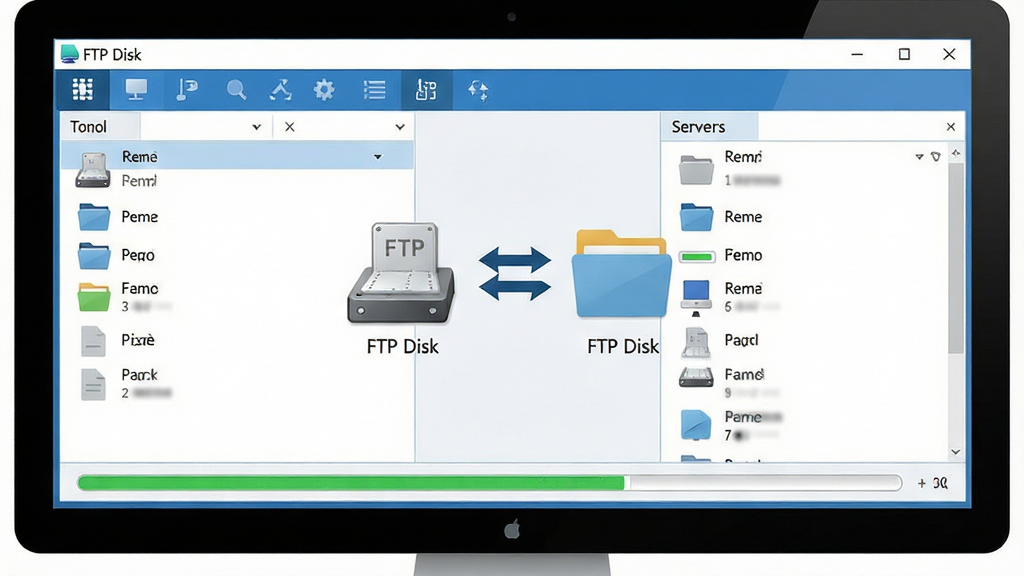Click the transfer arrows in center
Image resolution: width=1024 pixels, height=576 pixels.
point(515,274)
